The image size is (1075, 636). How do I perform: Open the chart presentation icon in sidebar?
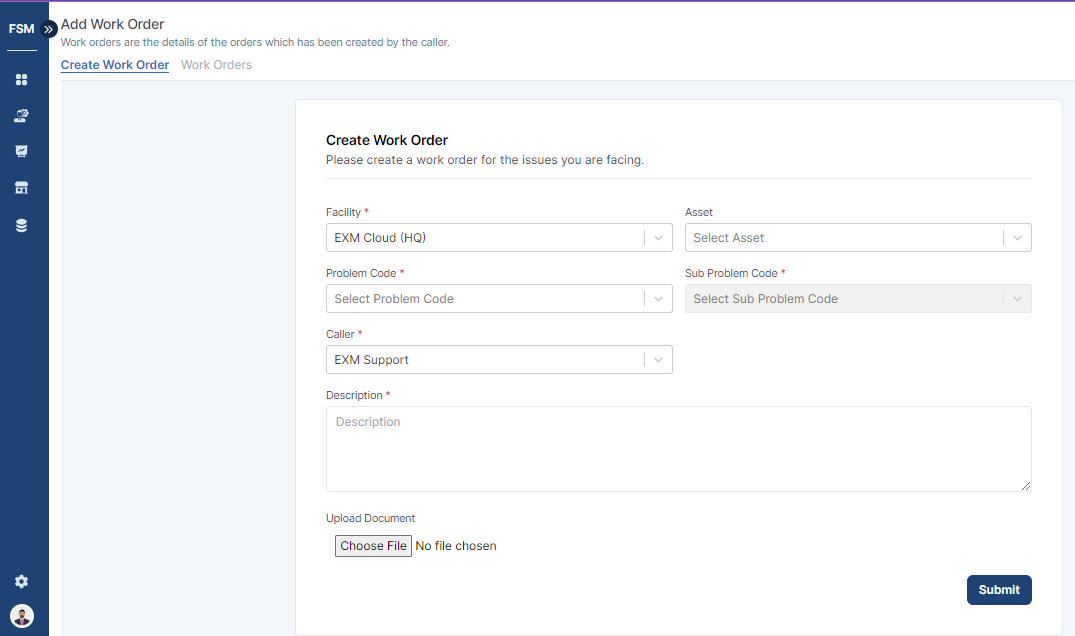[x=21, y=152]
